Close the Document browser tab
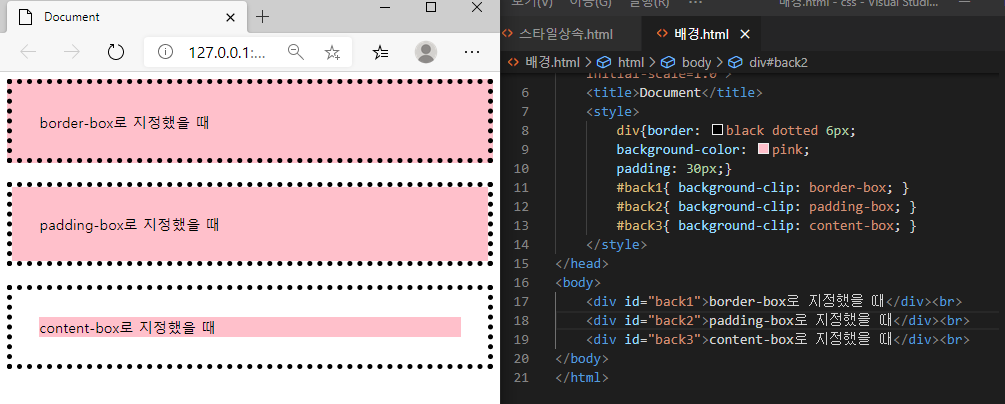 [231, 17]
